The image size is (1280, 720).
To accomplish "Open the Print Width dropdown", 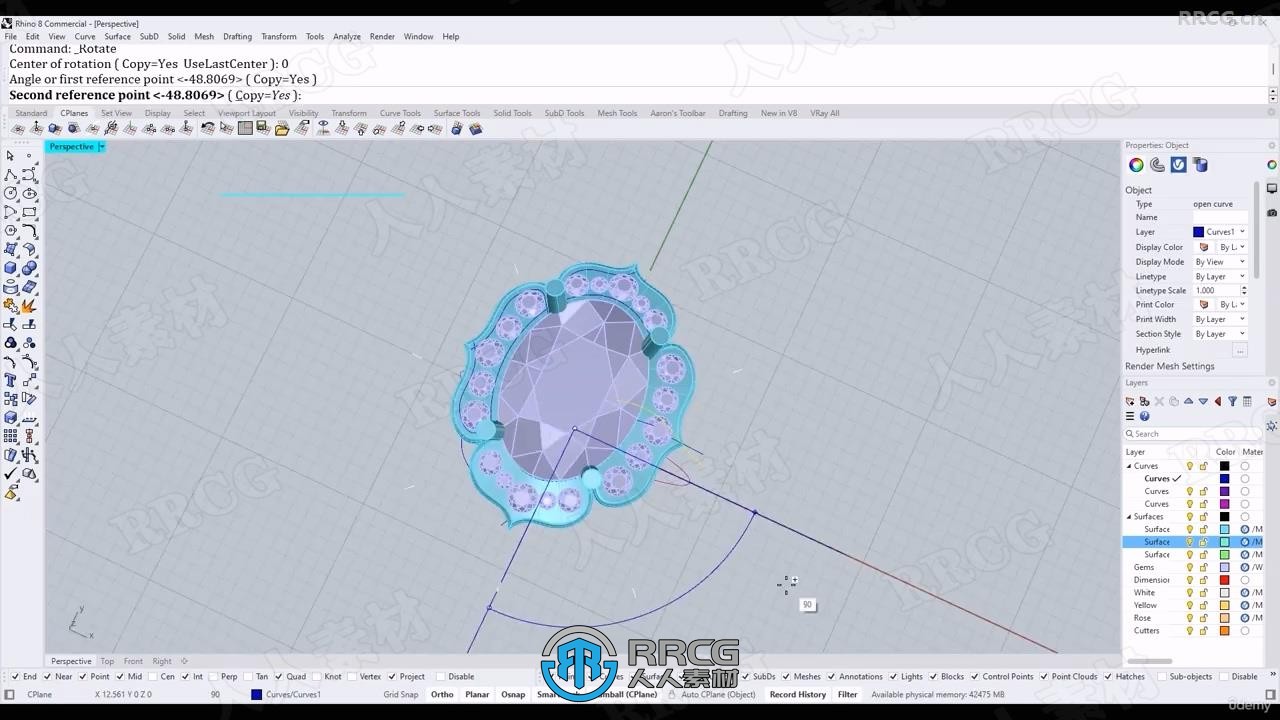I will (1219, 319).
